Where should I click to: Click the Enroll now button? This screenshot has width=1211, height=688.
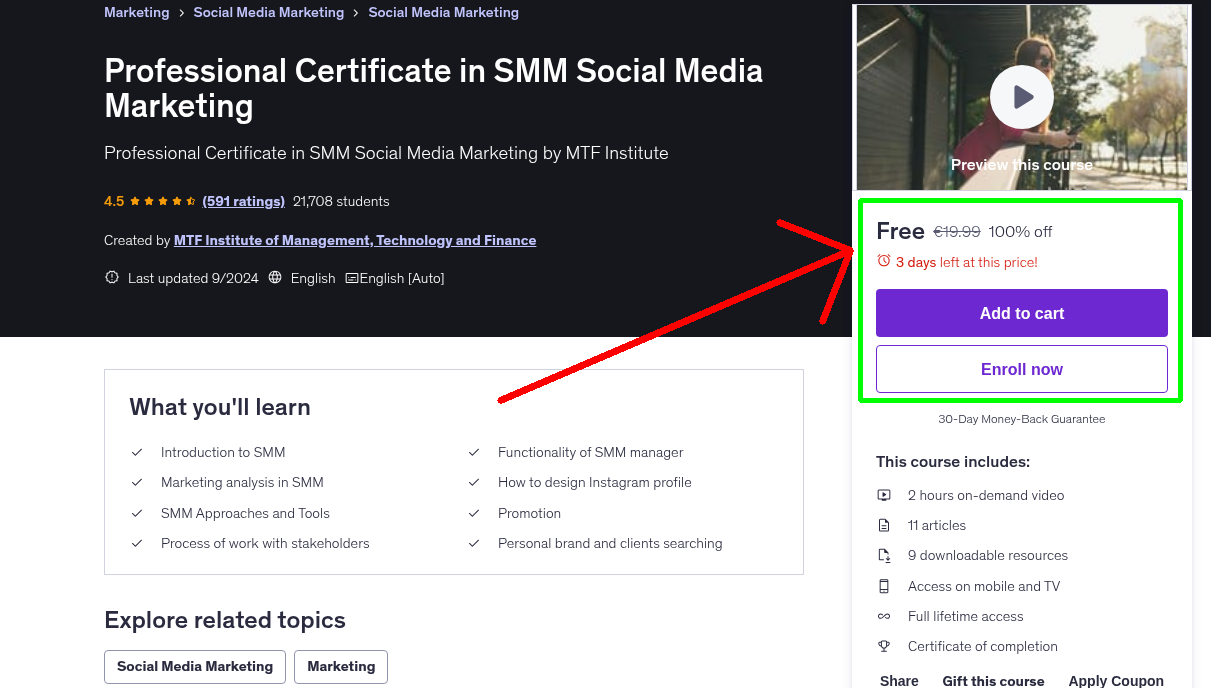pos(1022,369)
